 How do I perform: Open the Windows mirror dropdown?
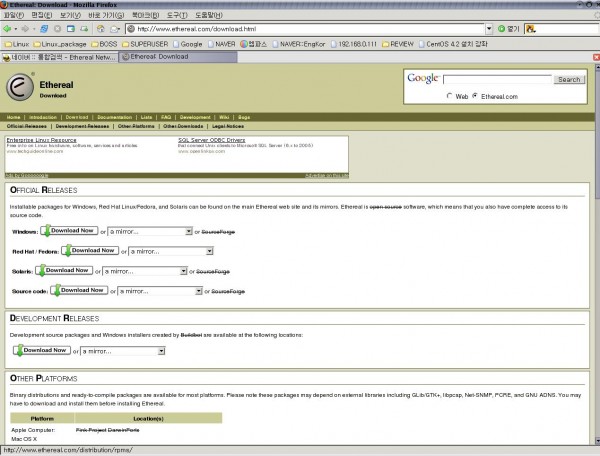point(150,231)
